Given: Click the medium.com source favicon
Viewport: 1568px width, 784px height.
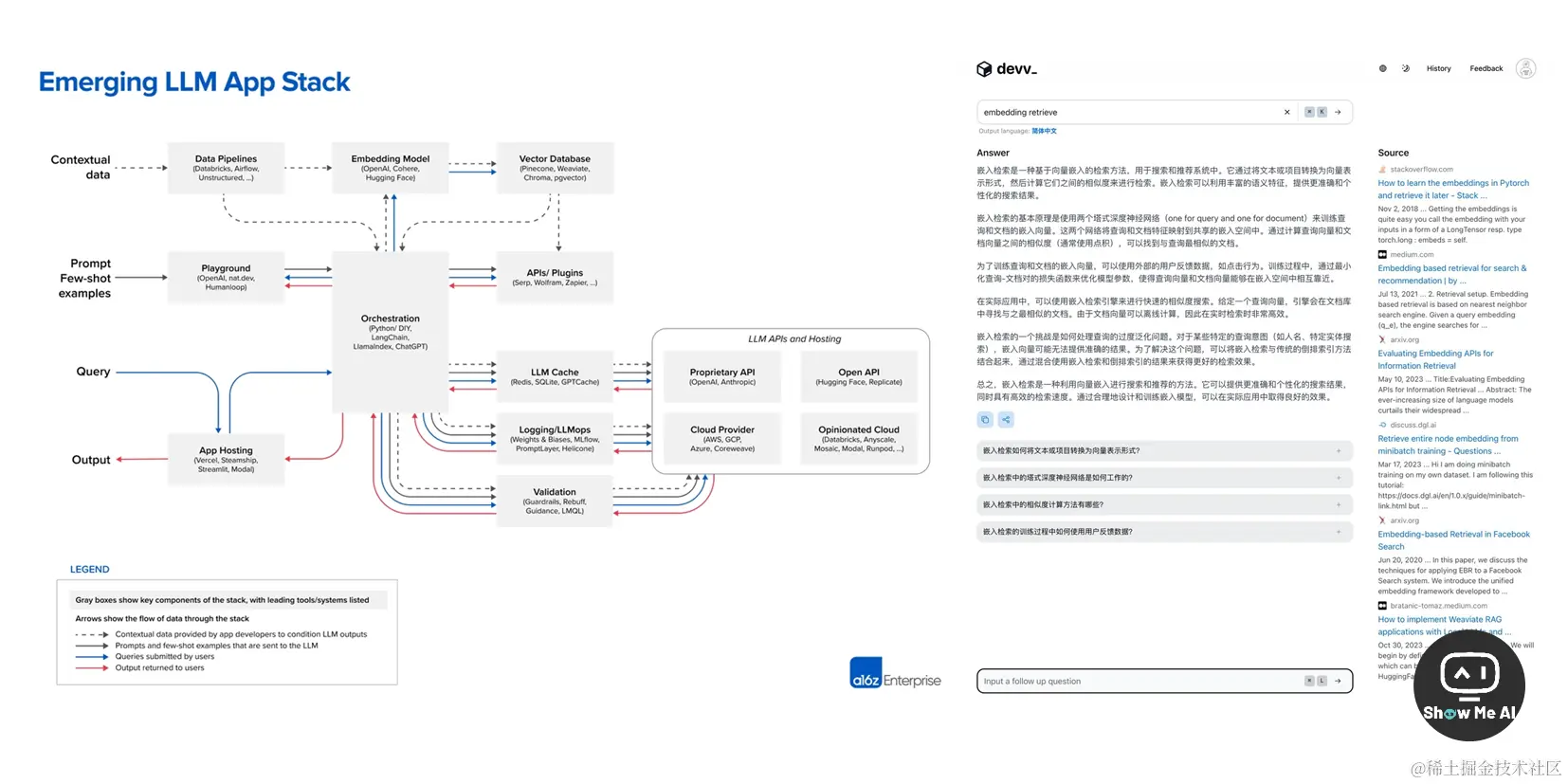Looking at the screenshot, I should click(x=1382, y=254).
